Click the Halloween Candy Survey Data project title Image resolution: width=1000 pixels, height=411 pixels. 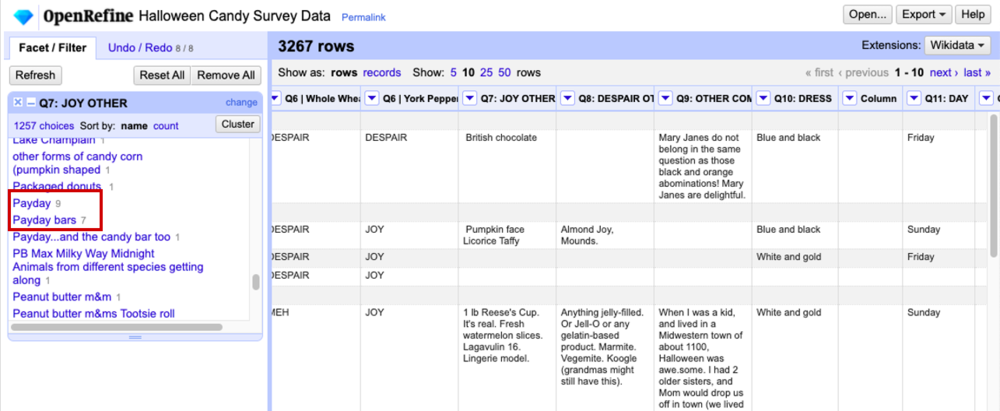click(x=235, y=16)
